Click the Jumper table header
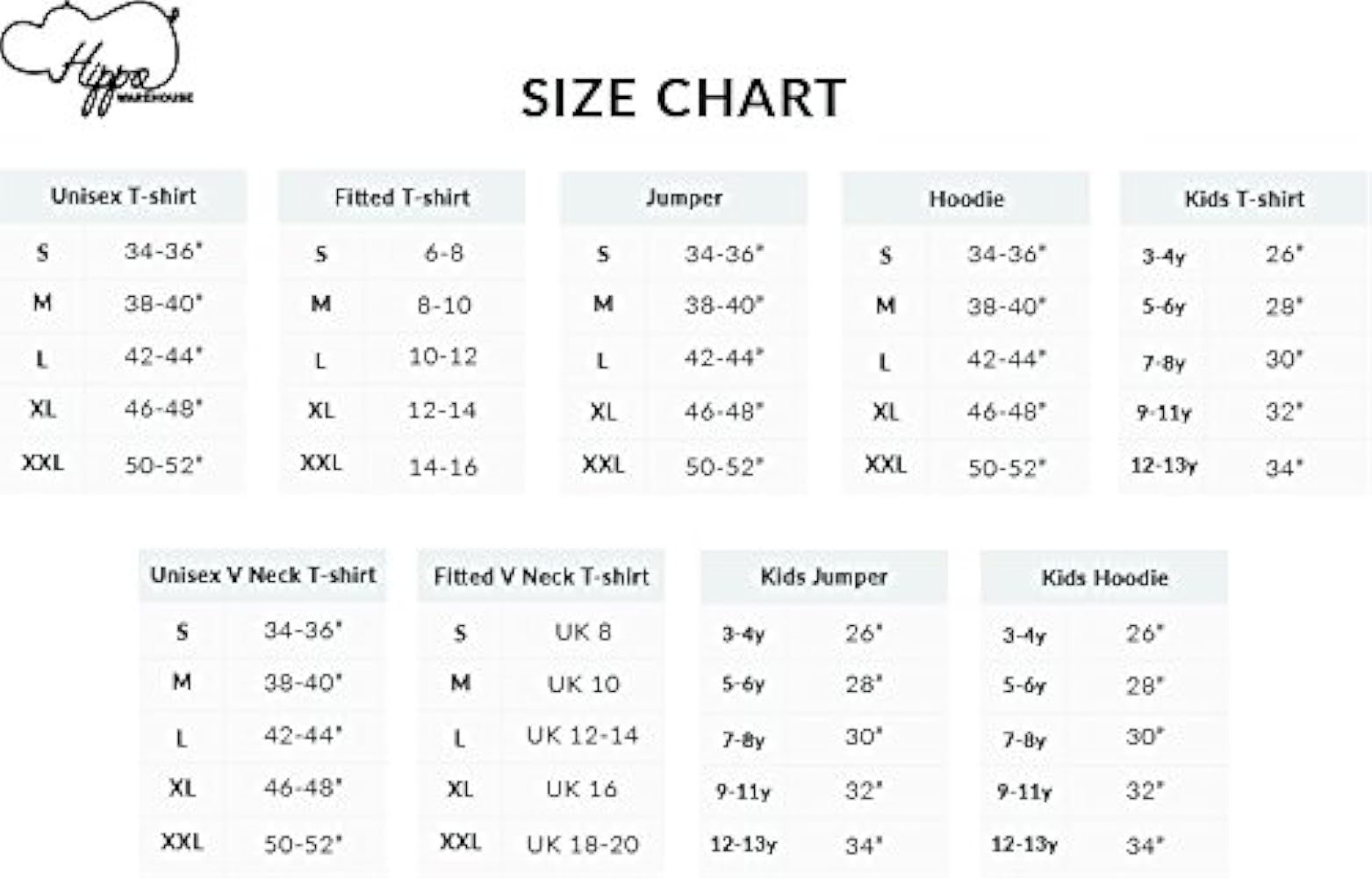The image size is (1372, 878). [684, 198]
